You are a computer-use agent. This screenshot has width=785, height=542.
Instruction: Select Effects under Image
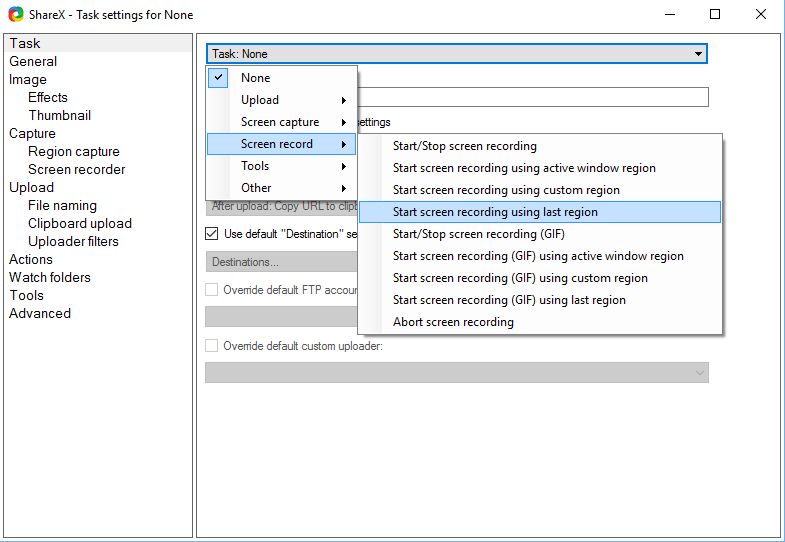[x=48, y=97]
